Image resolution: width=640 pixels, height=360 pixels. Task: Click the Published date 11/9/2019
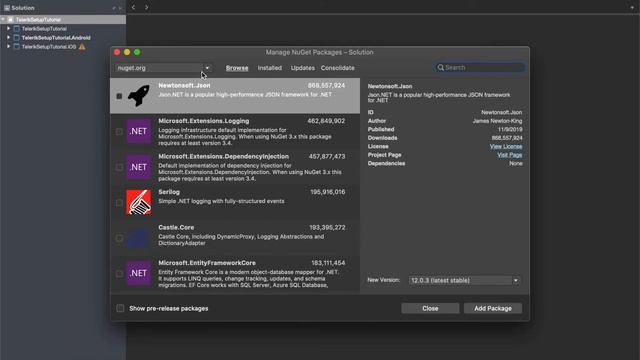510,129
